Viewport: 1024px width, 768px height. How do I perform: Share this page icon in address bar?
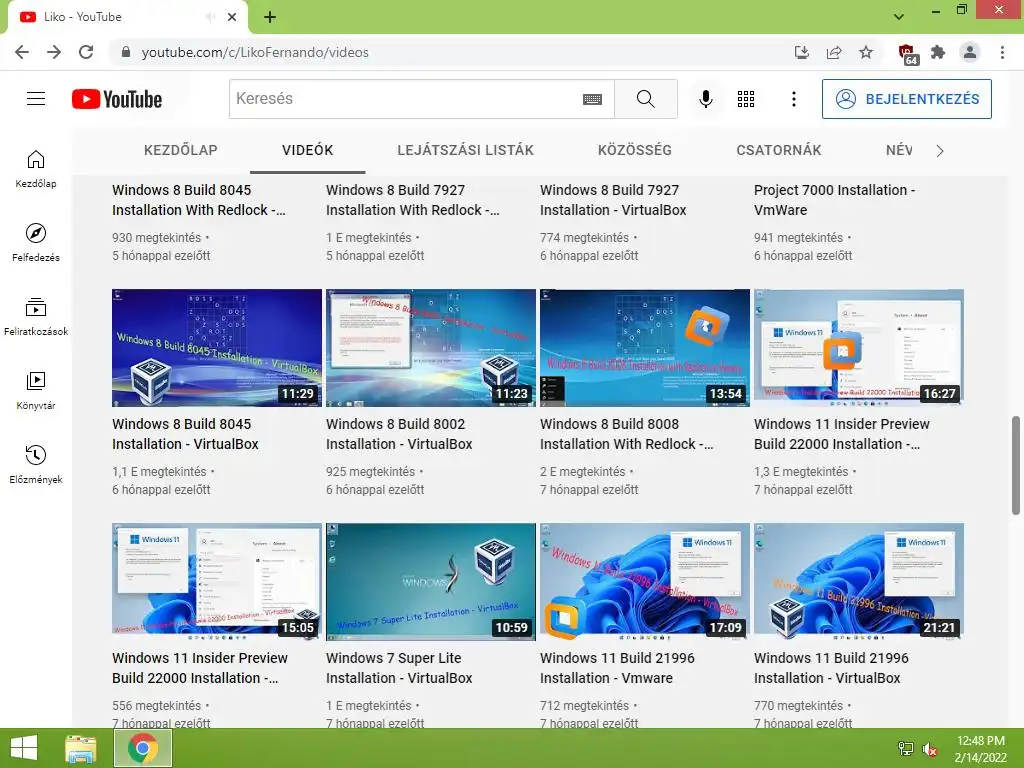(x=834, y=52)
